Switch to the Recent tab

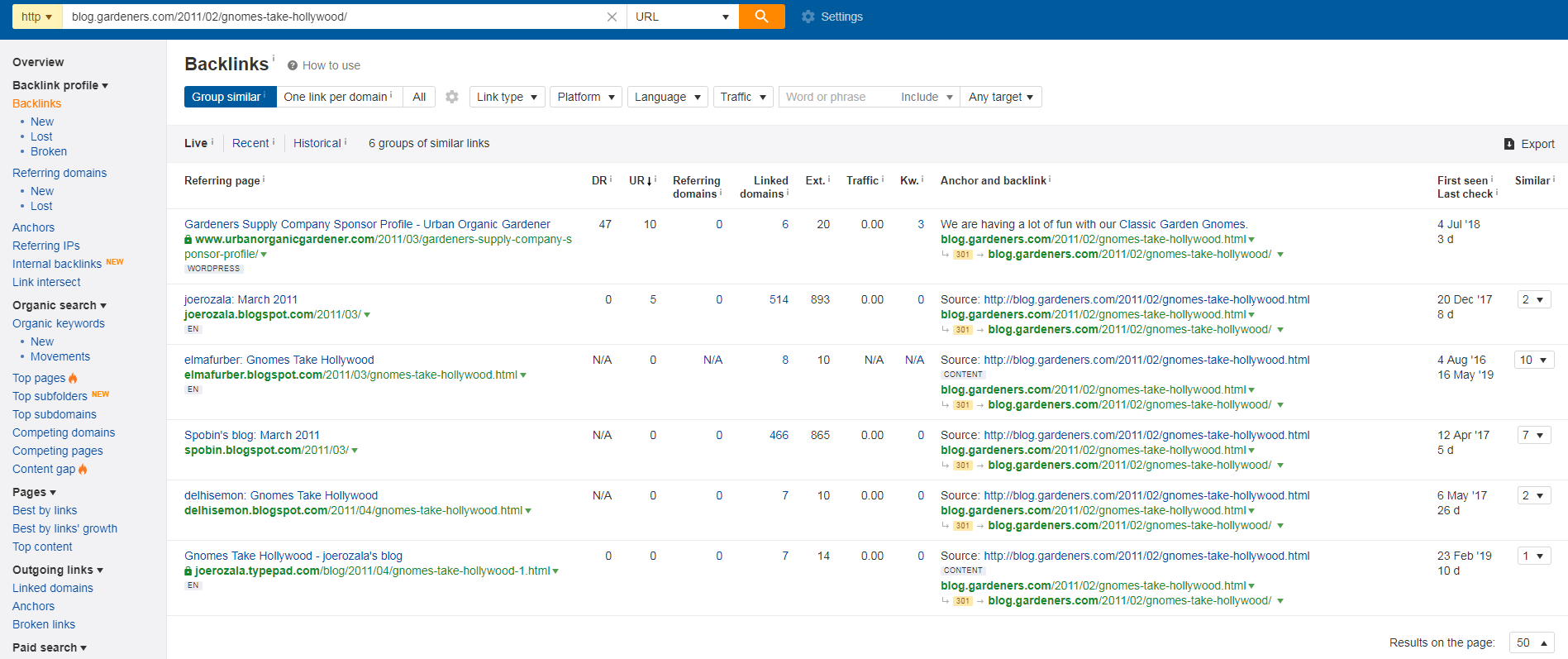point(250,143)
